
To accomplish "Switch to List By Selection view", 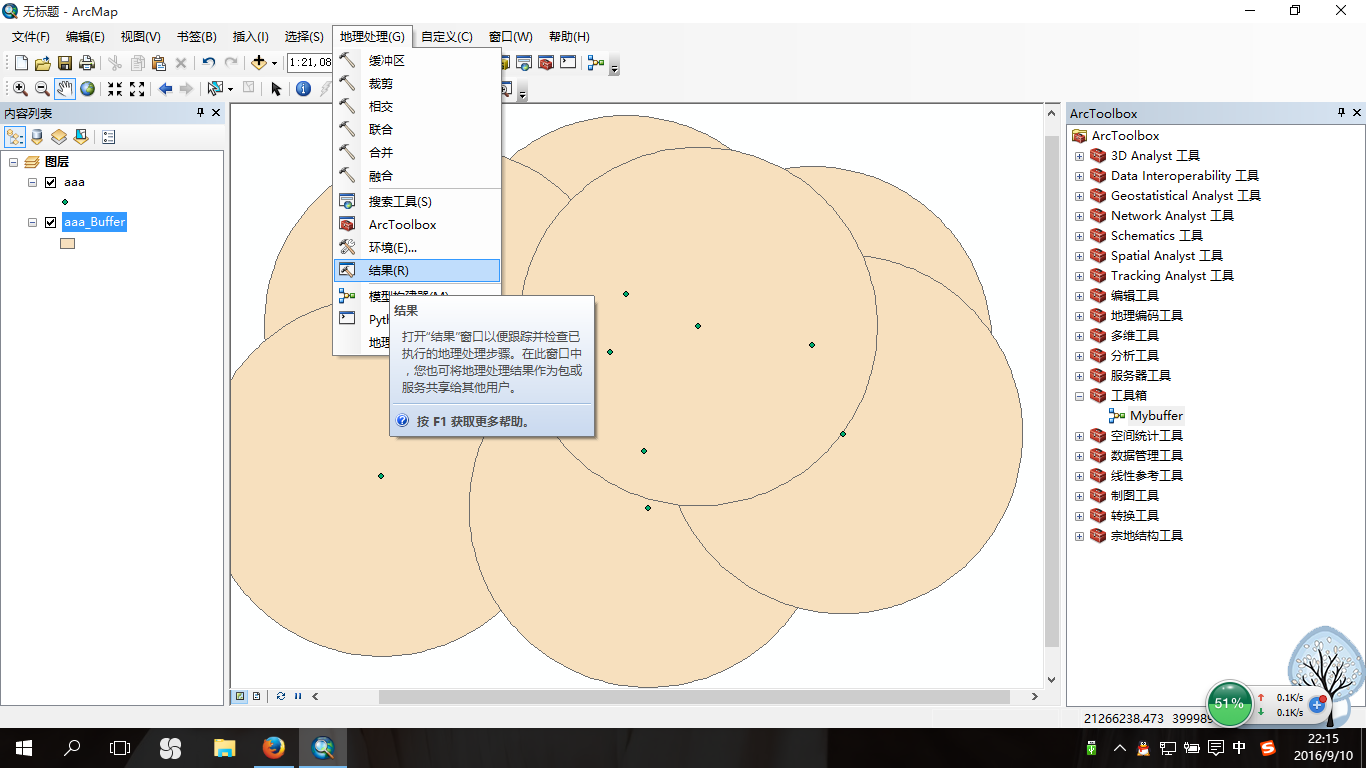I will pyautogui.click(x=81, y=137).
